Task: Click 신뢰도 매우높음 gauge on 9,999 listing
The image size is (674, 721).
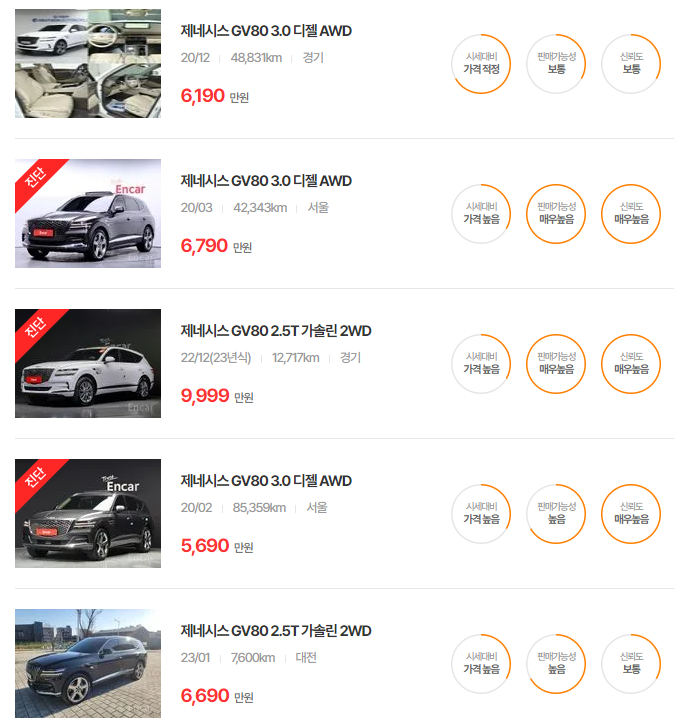Action: tap(631, 364)
